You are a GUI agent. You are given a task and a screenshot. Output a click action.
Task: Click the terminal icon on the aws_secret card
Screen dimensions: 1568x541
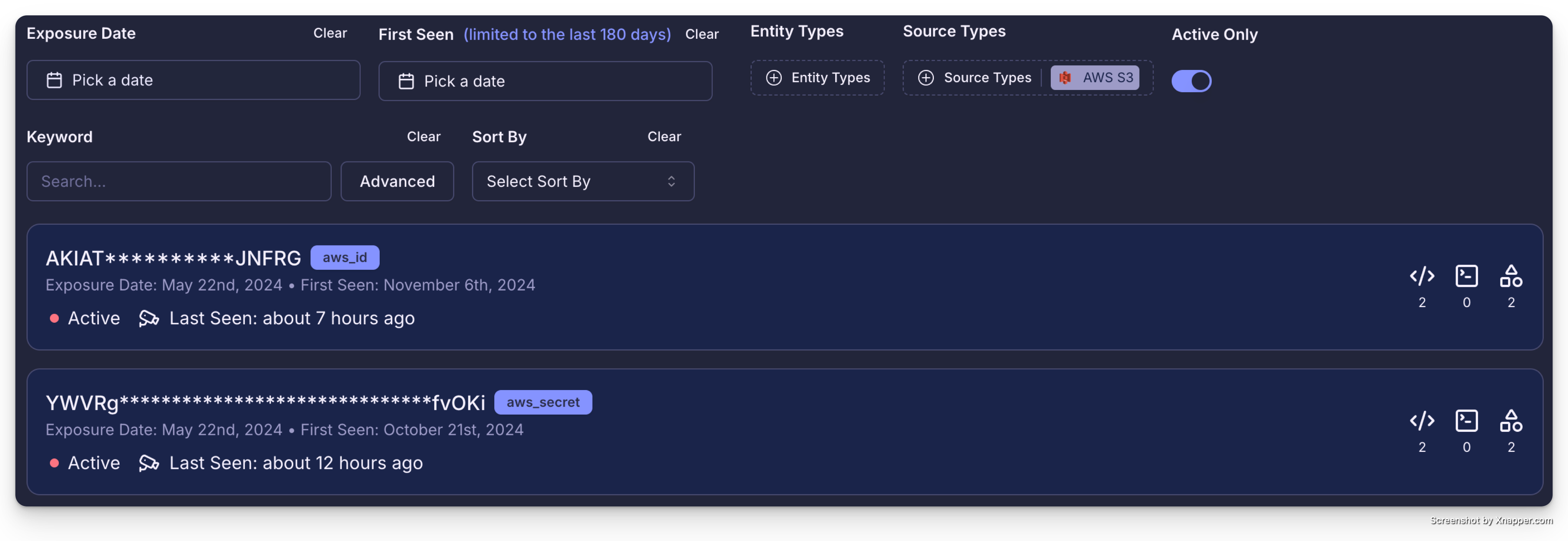point(1467,420)
